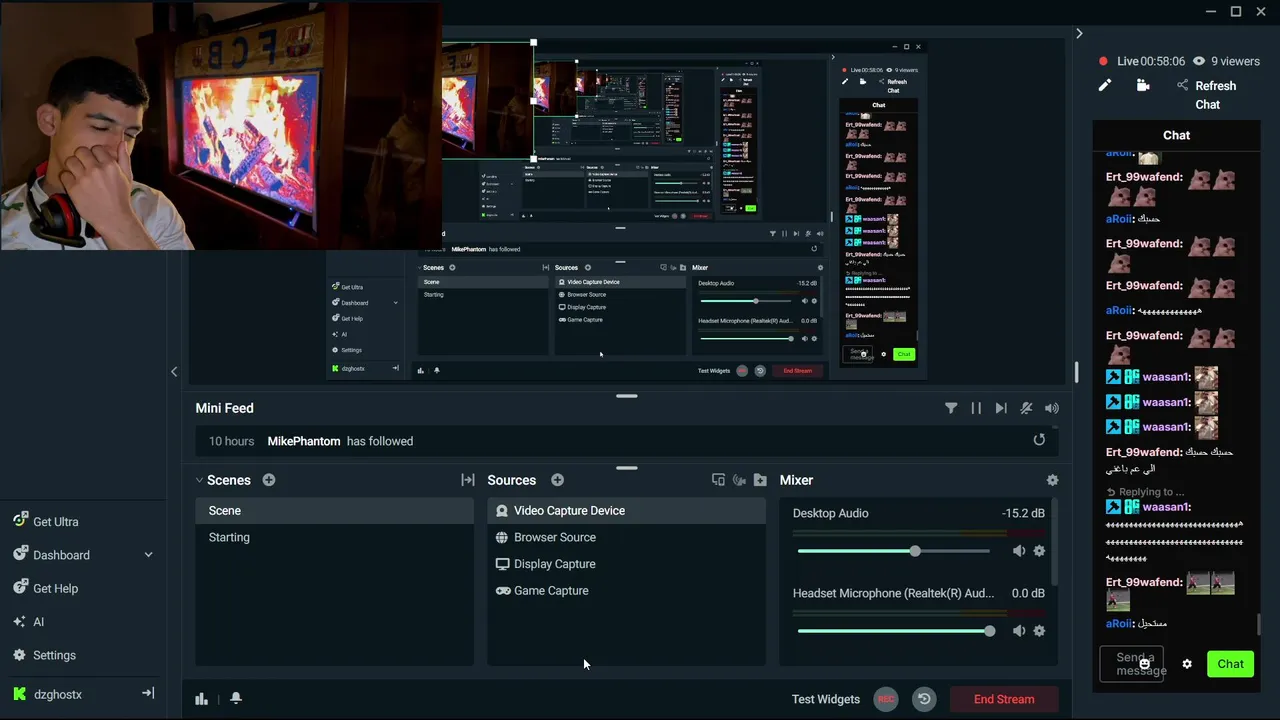Open Dashboard sidebar item
This screenshot has height=720, width=1280.
pyautogui.click(x=61, y=555)
